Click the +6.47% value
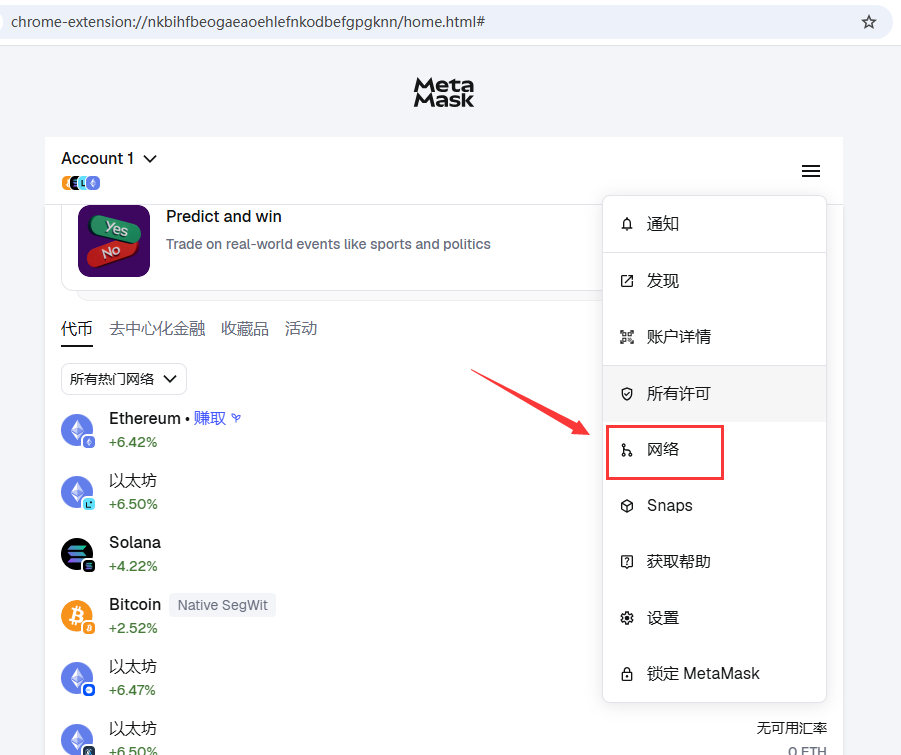The image size is (901, 755). (132, 691)
